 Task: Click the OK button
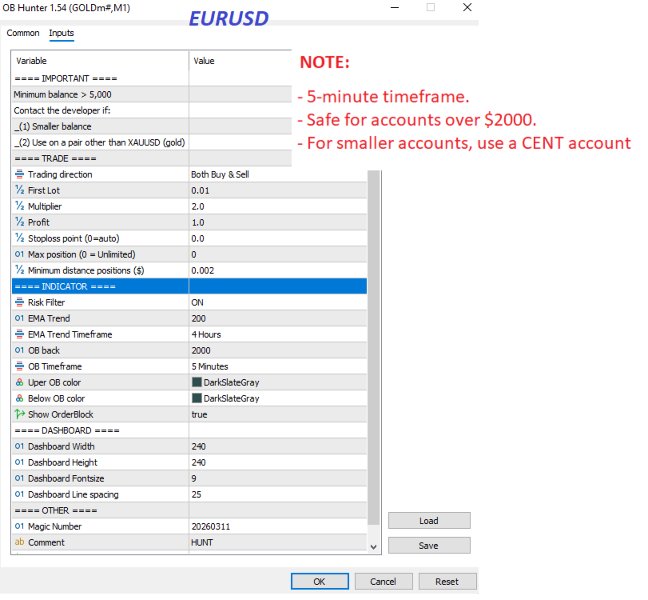point(319,581)
